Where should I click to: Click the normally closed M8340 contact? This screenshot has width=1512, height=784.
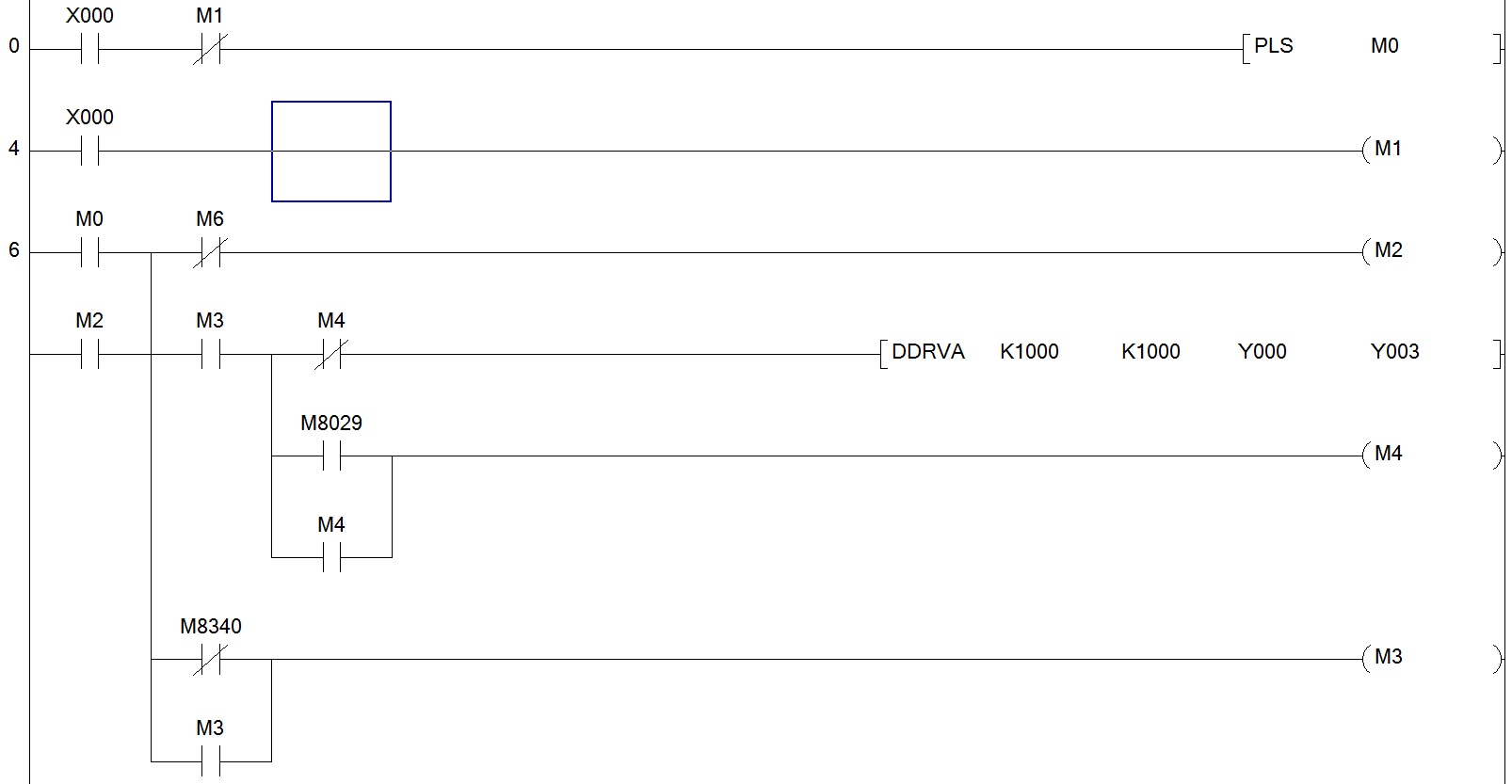[209, 660]
